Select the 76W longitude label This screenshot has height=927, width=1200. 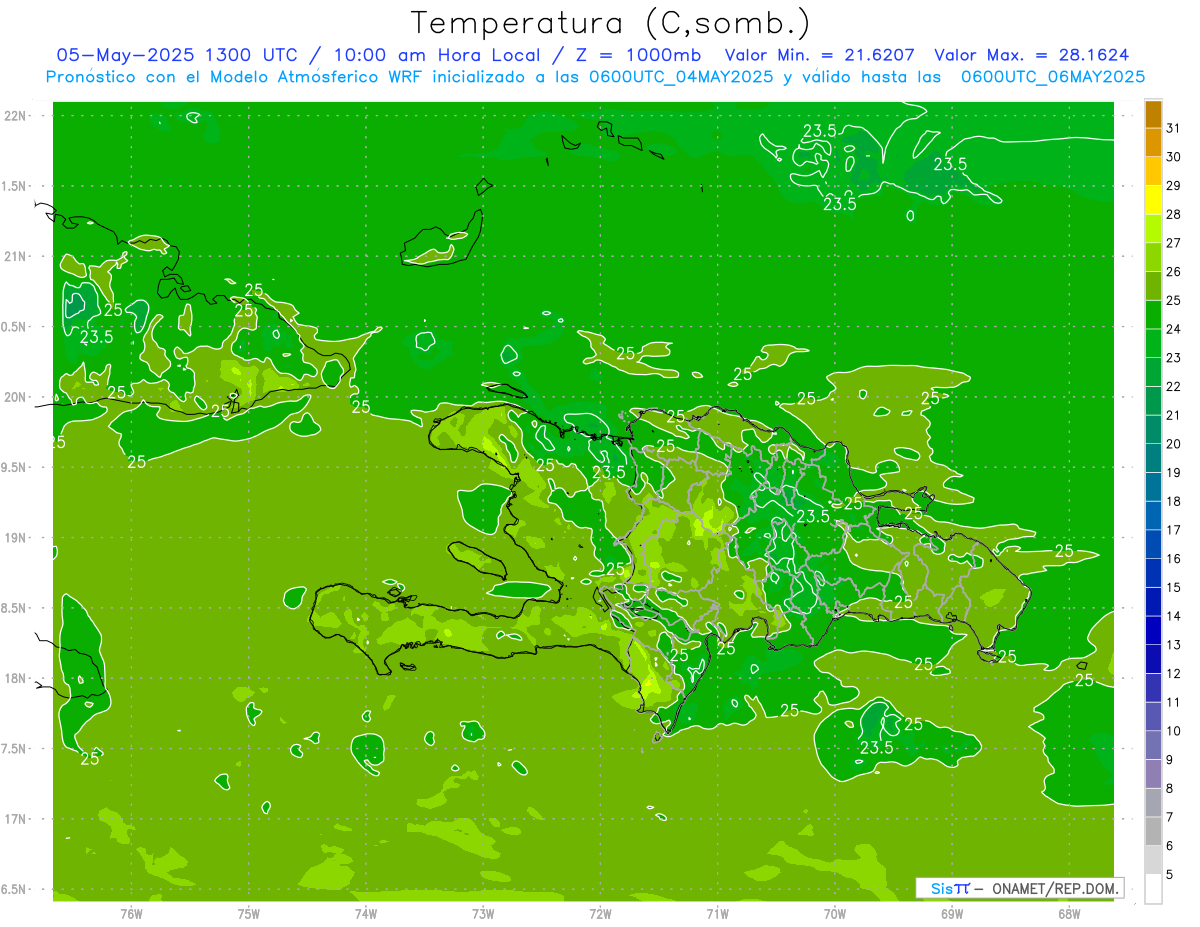131,914
